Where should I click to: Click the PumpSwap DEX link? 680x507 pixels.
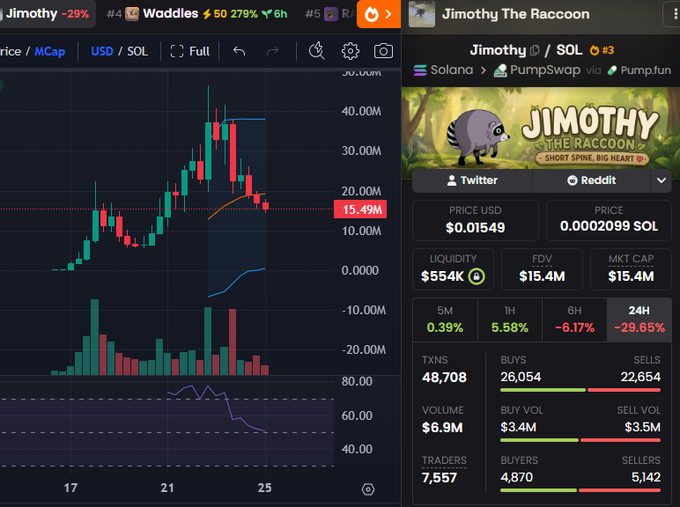(x=537, y=70)
